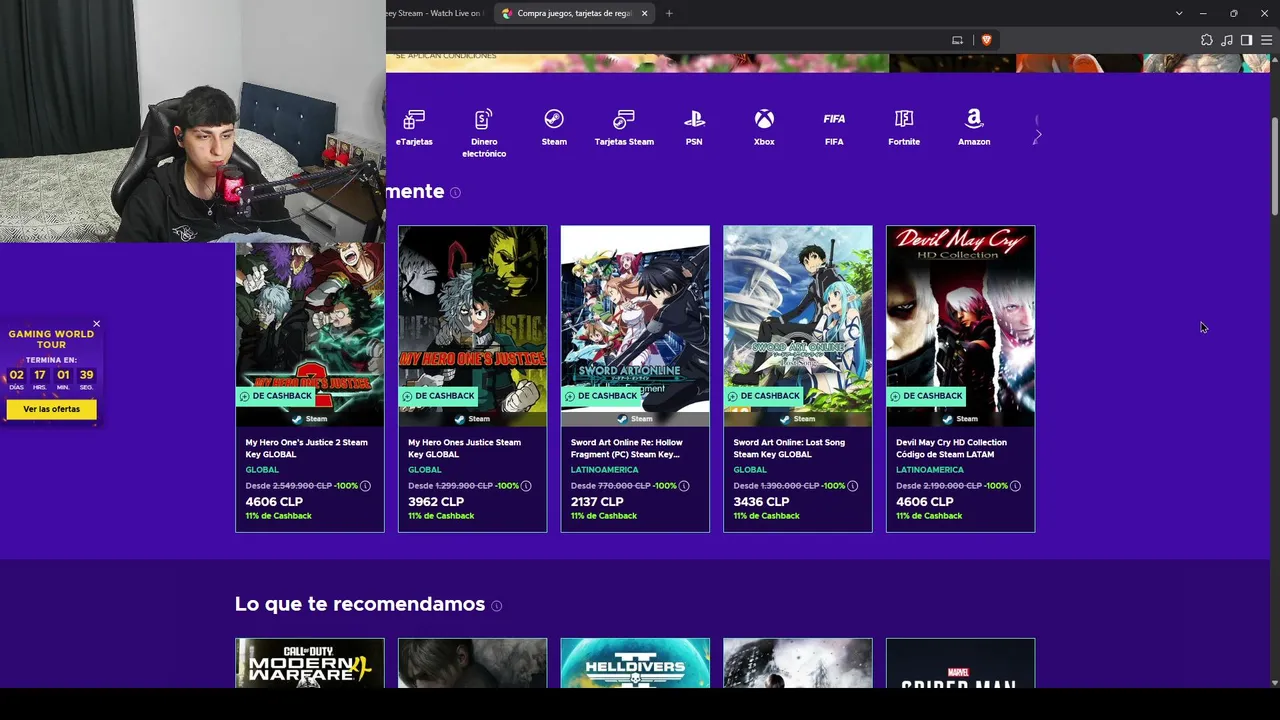Click the page vertical scrollbar thumb
The height and width of the screenshot is (720, 1280).
click(x=1274, y=165)
